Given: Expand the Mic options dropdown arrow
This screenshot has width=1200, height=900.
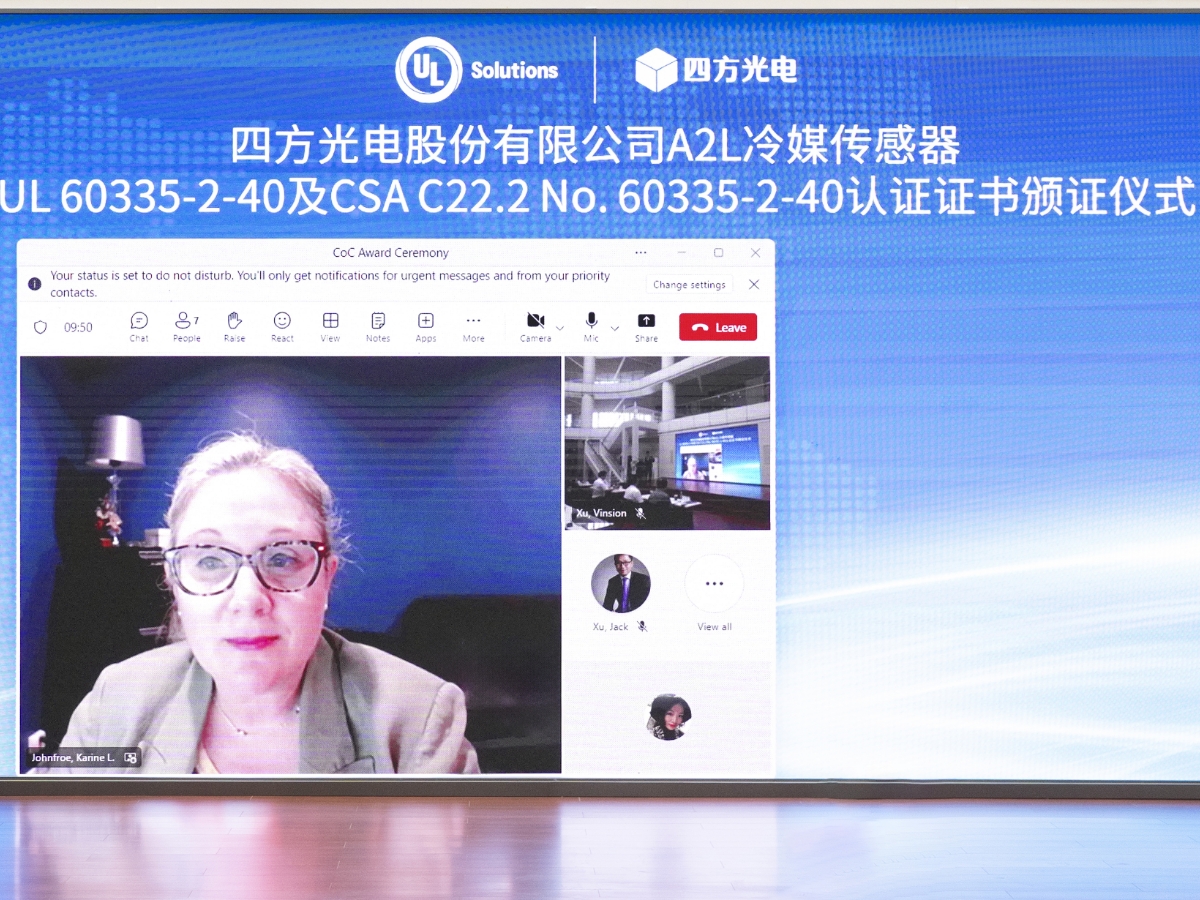Looking at the screenshot, I should (x=614, y=327).
